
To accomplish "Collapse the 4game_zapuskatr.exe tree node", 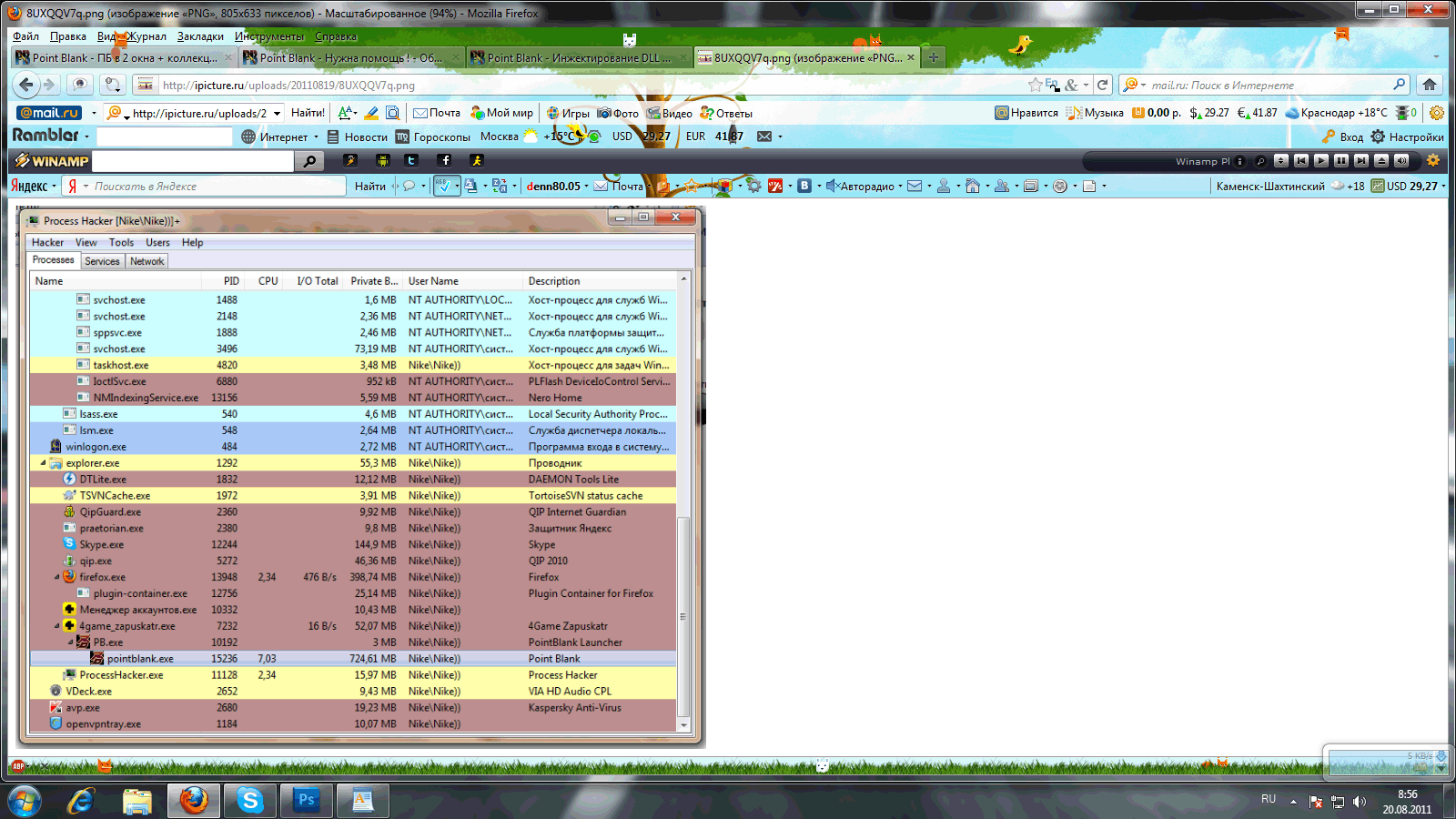I will click(56, 626).
